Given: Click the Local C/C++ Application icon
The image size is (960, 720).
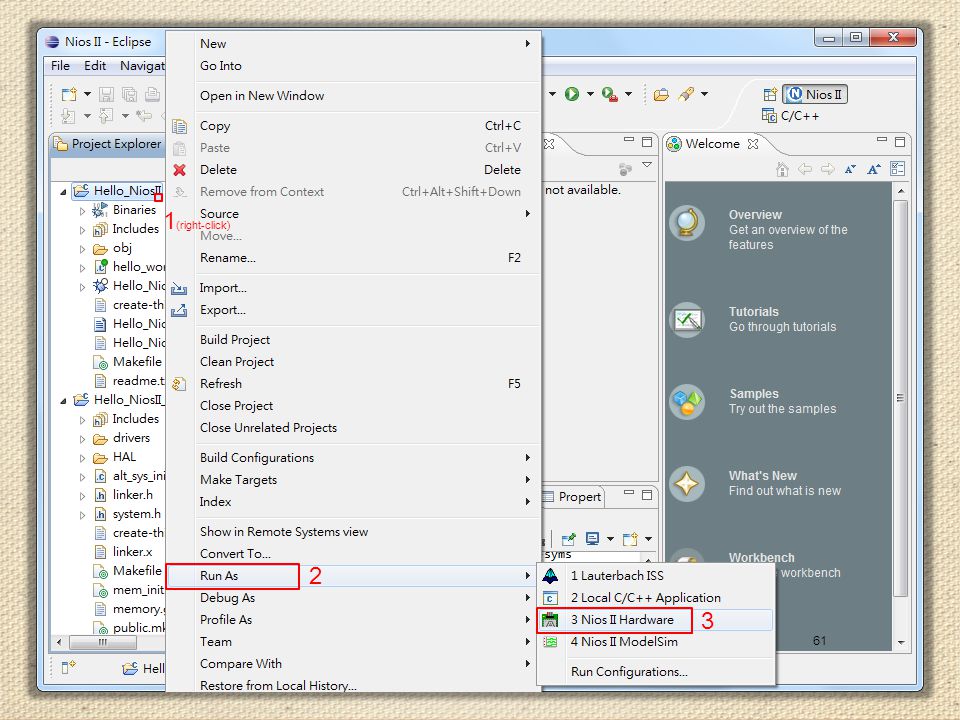Looking at the screenshot, I should (x=550, y=598).
